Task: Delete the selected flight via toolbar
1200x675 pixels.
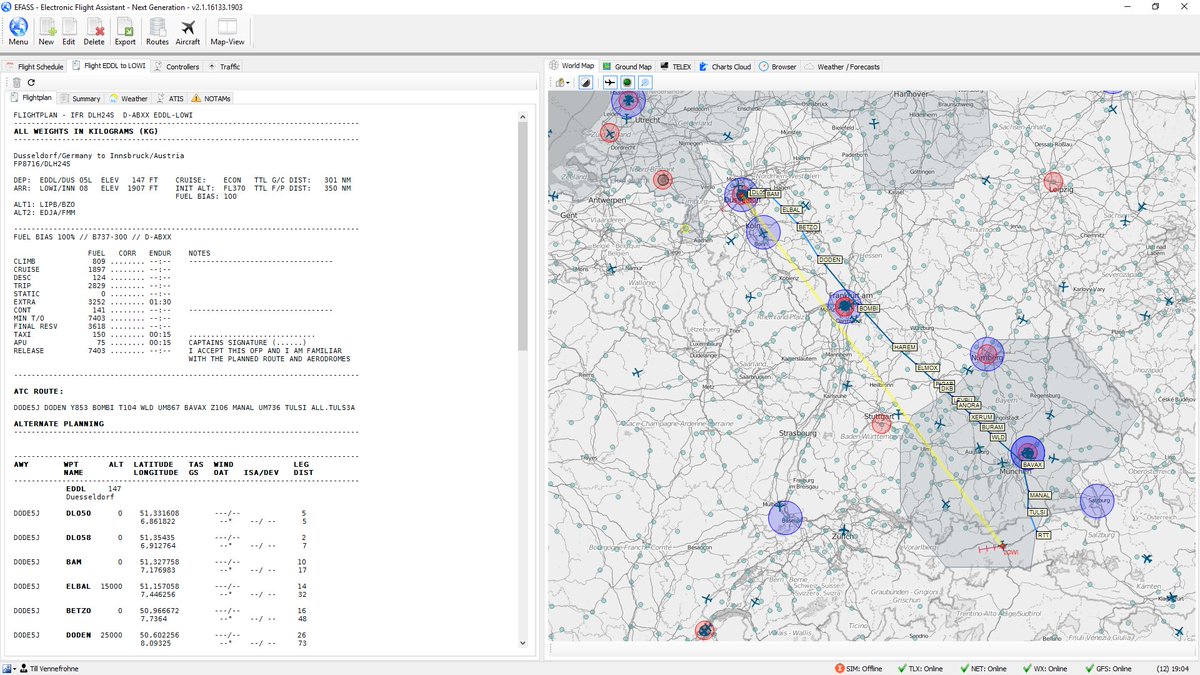Action: 94,32
